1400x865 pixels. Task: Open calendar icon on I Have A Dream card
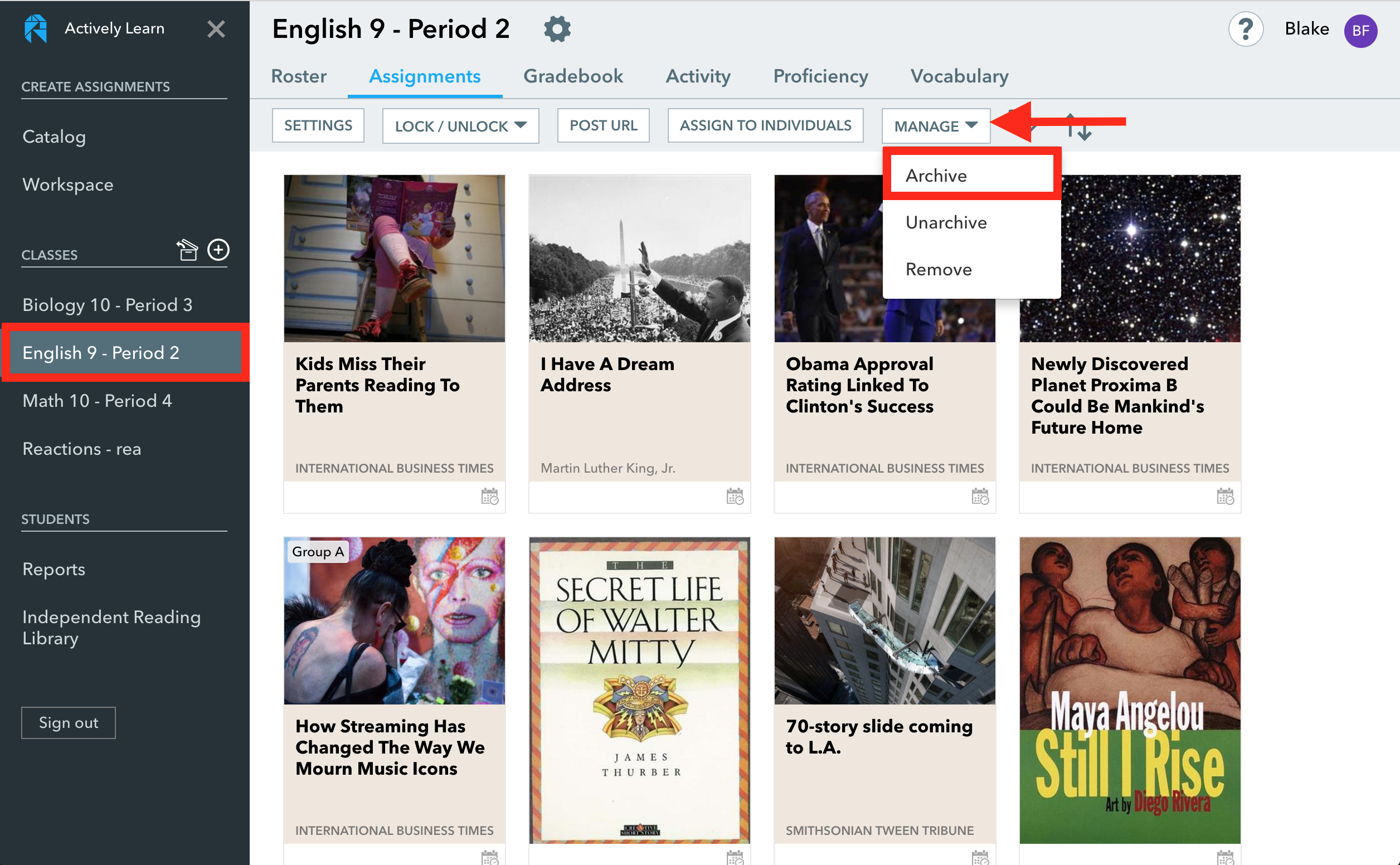[735, 496]
